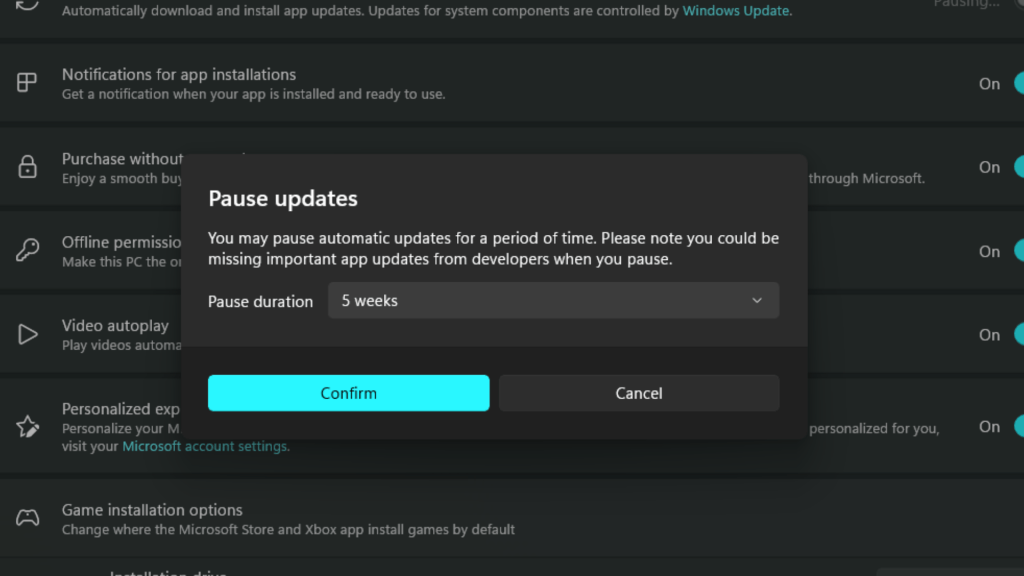
Task: Click the padlock icon beside Purchase without password
Action: click(x=27, y=167)
